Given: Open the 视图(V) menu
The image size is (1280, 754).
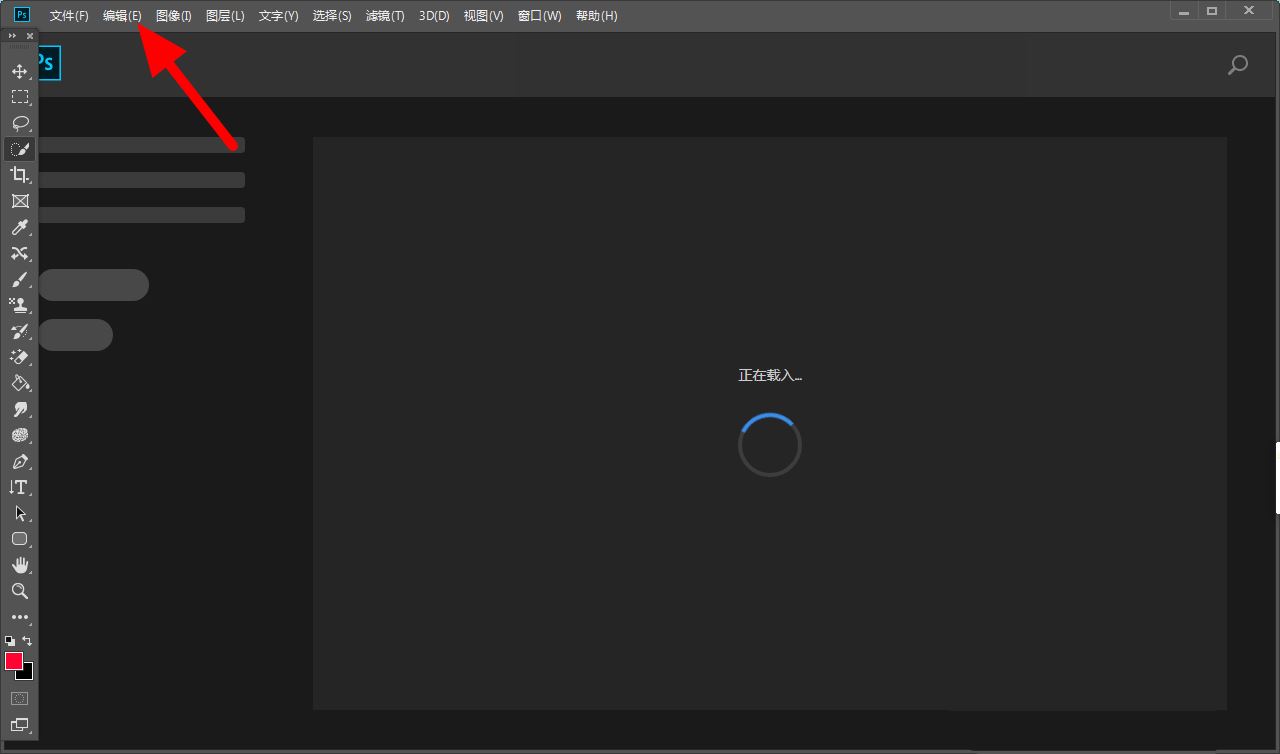Looking at the screenshot, I should (483, 16).
